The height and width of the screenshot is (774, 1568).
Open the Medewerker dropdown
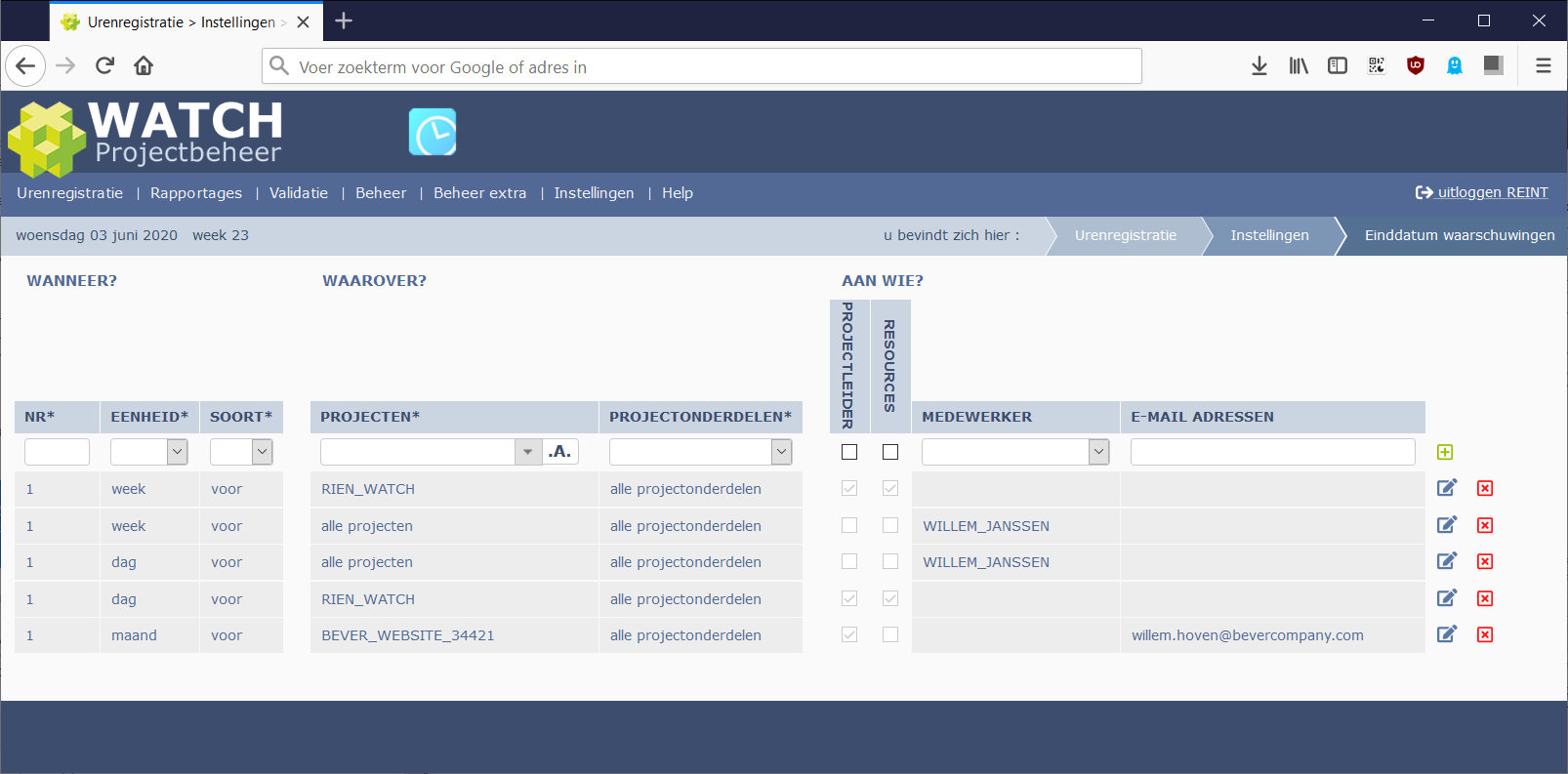[x=1015, y=452]
